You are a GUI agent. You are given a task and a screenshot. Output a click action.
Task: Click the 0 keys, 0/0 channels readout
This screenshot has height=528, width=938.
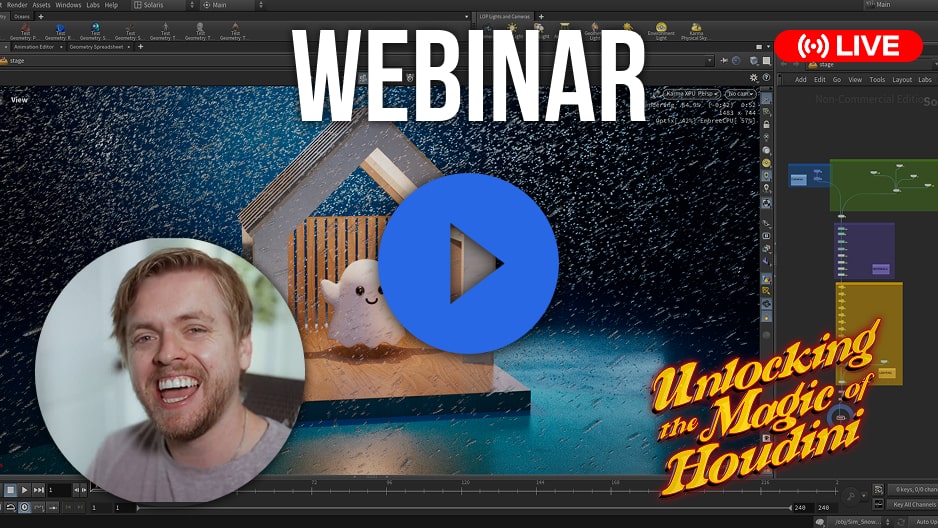pyautogui.click(x=913, y=489)
